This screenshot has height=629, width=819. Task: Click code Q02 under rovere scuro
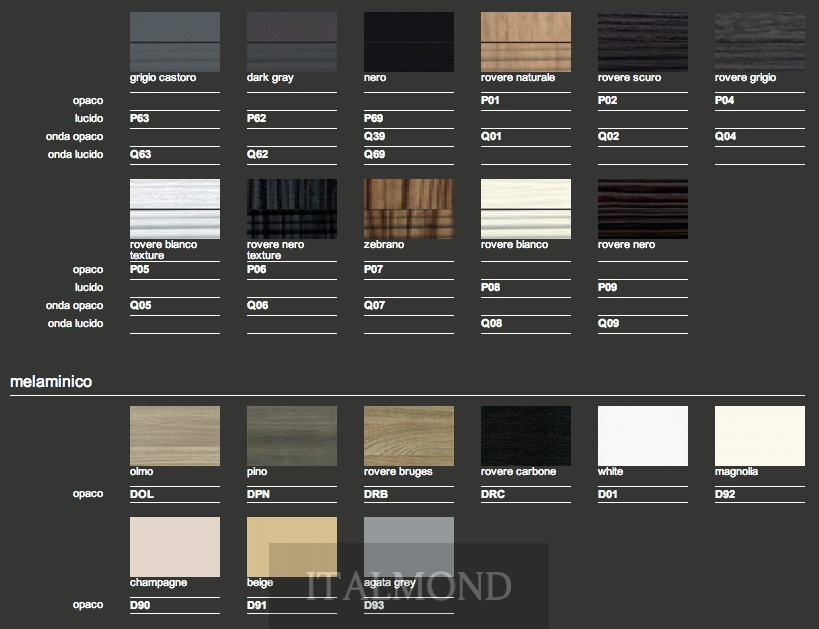click(x=609, y=136)
